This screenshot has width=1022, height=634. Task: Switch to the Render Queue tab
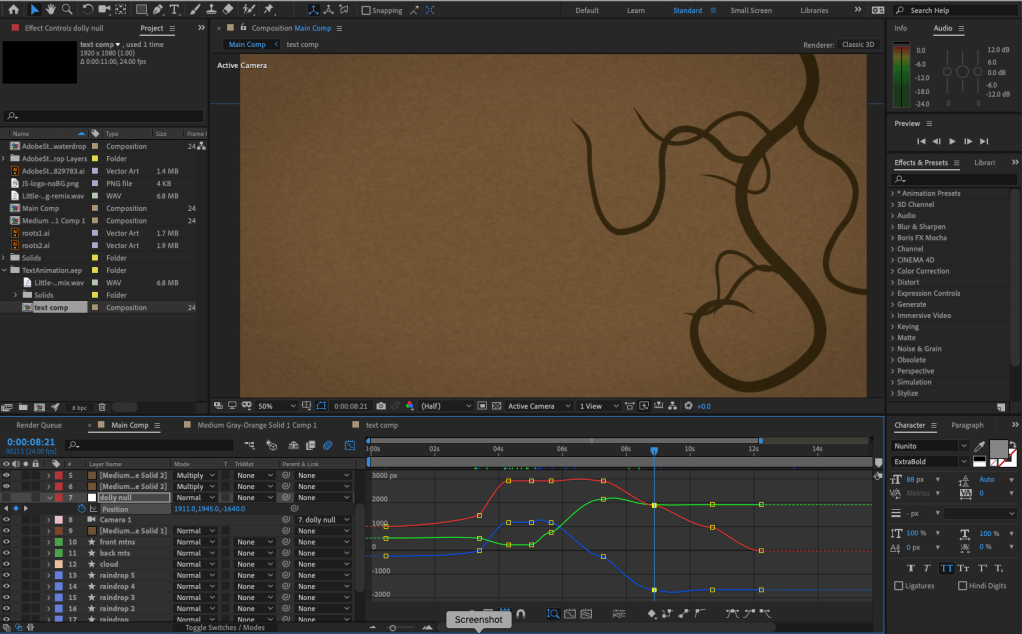[x=39, y=425]
